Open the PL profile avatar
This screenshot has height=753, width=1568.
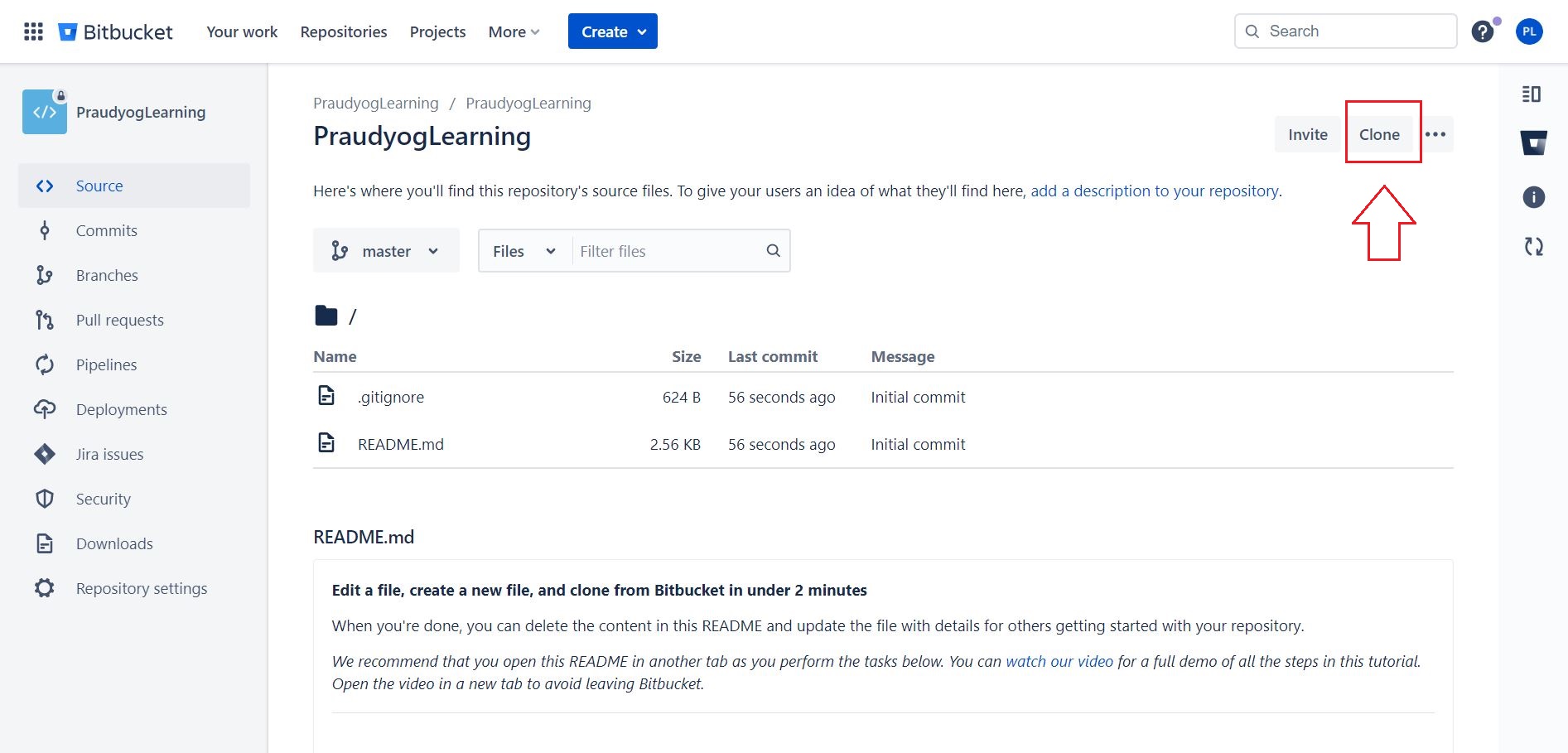coord(1529,31)
